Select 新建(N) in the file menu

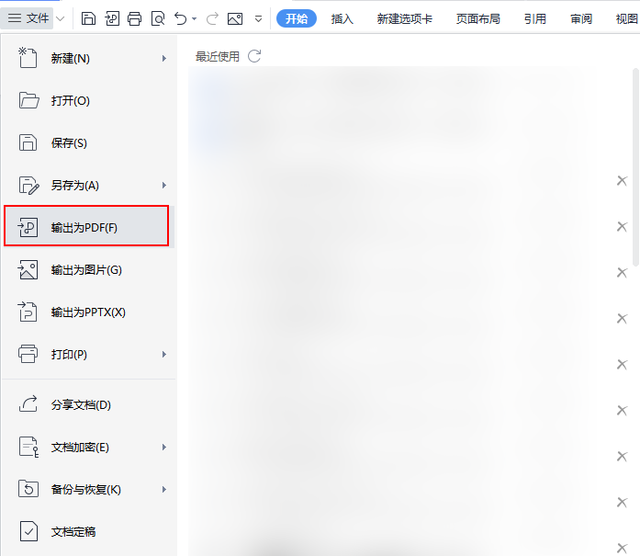pos(90,58)
